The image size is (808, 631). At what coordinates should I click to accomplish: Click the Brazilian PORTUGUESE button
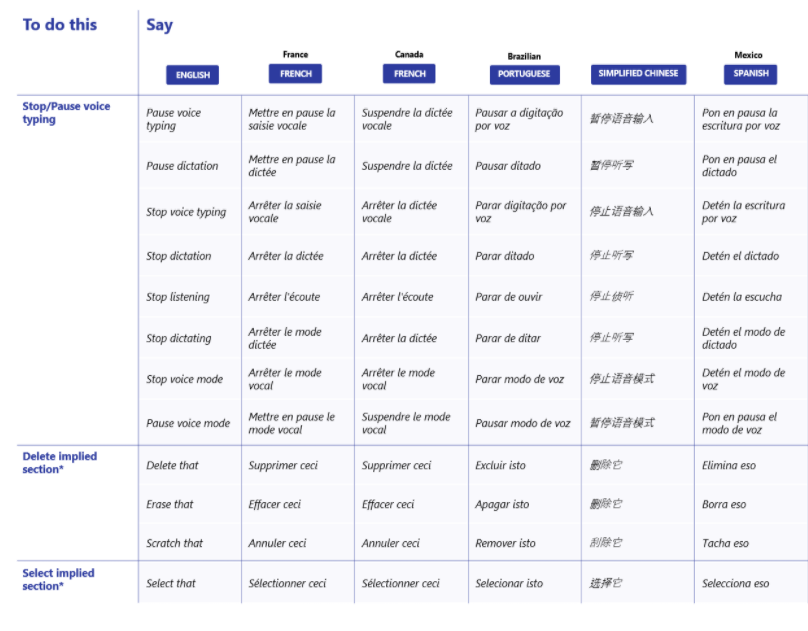pos(525,75)
